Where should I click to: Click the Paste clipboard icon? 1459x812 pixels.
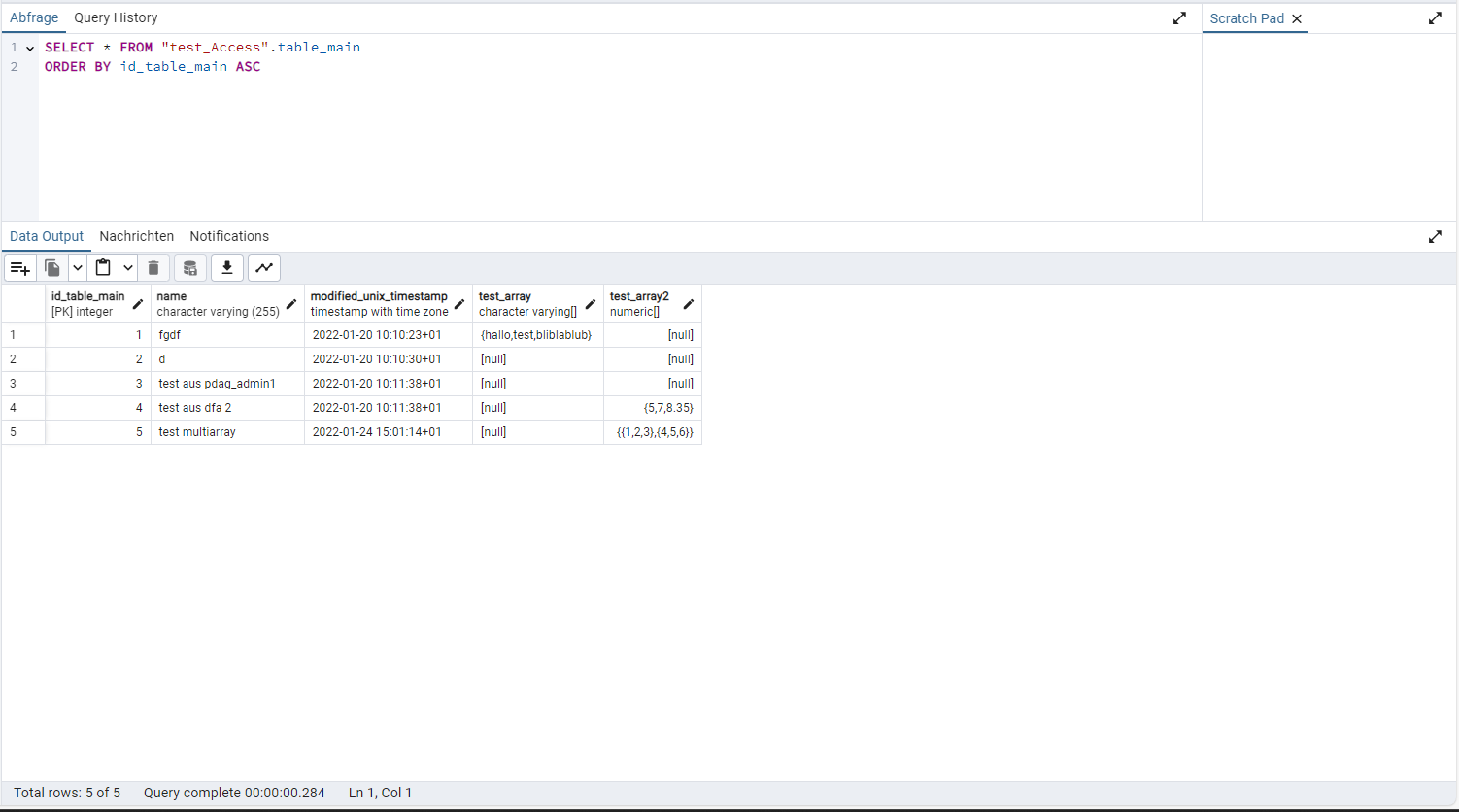click(103, 268)
